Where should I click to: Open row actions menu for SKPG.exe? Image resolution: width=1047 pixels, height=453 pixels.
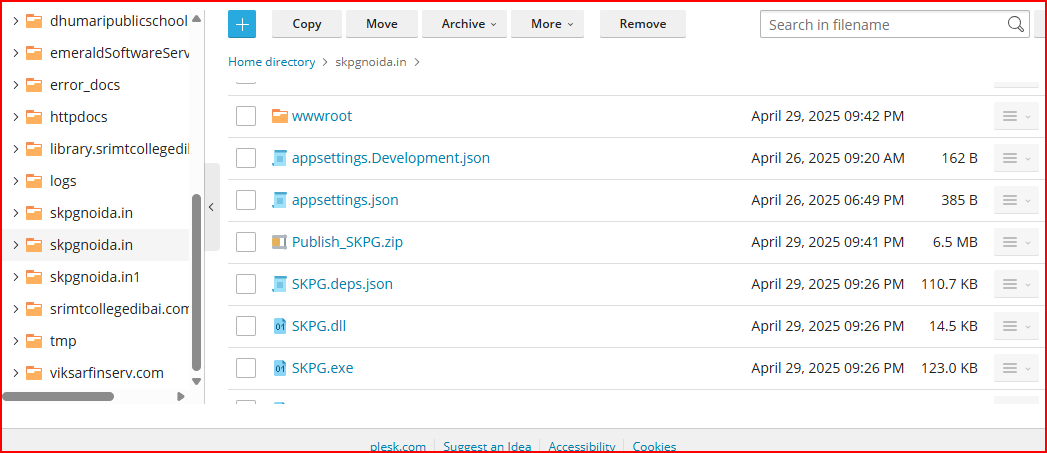pyautogui.click(x=1015, y=368)
